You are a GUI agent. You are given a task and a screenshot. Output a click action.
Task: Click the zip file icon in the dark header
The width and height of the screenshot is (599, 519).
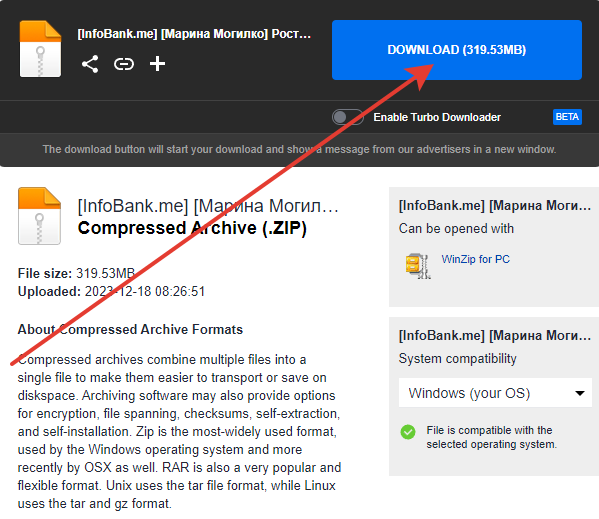(40, 49)
